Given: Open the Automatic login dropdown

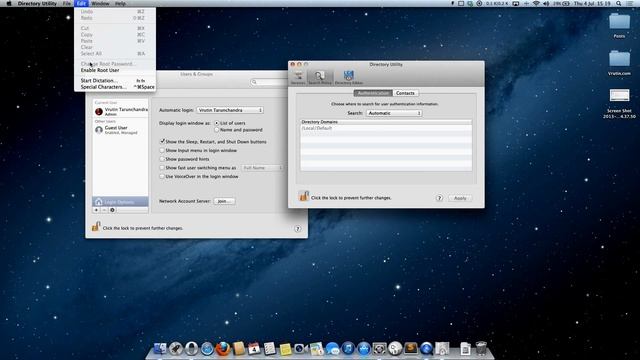Looking at the screenshot, I should (x=230, y=110).
